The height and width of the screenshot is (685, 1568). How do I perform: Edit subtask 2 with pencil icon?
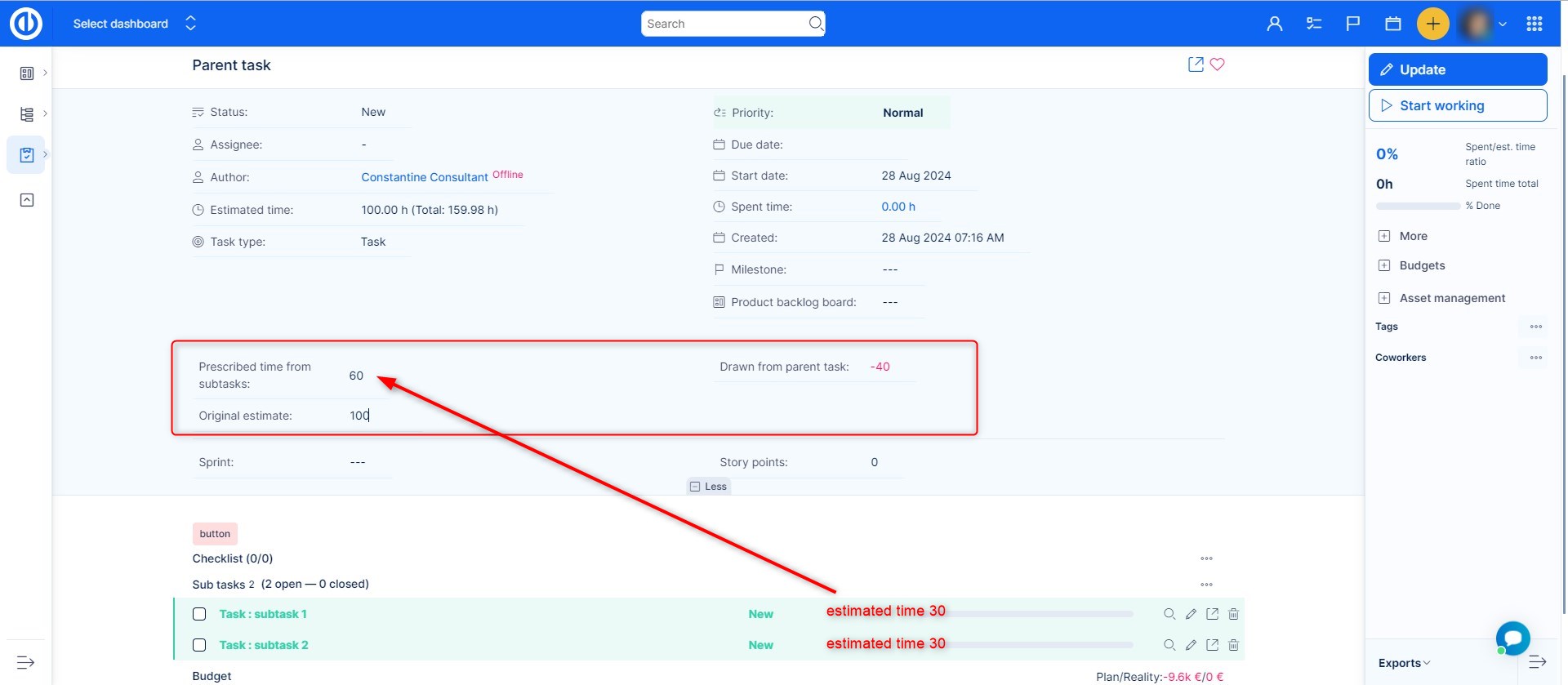[1191, 645]
